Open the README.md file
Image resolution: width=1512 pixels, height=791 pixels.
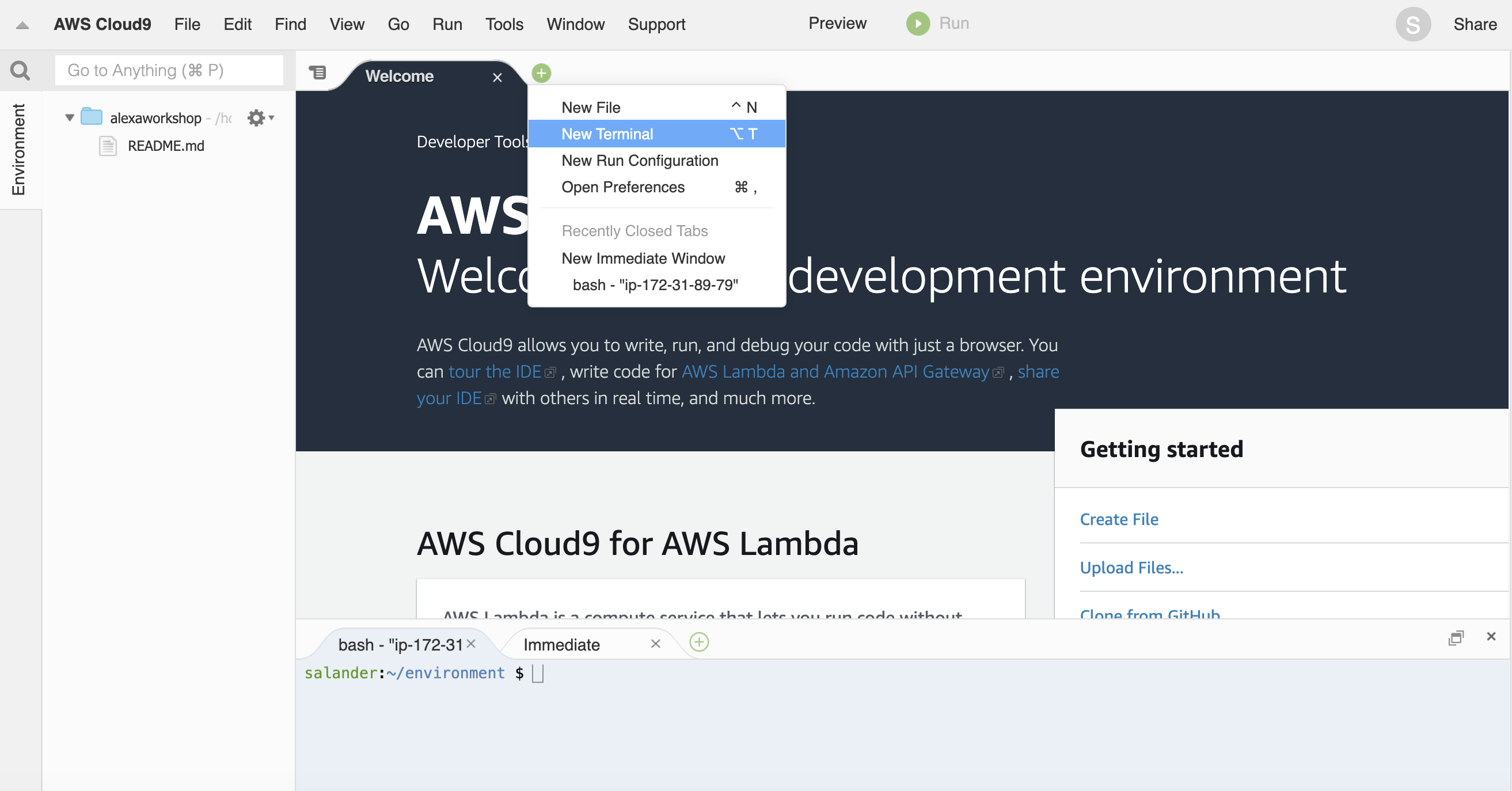[x=165, y=146]
